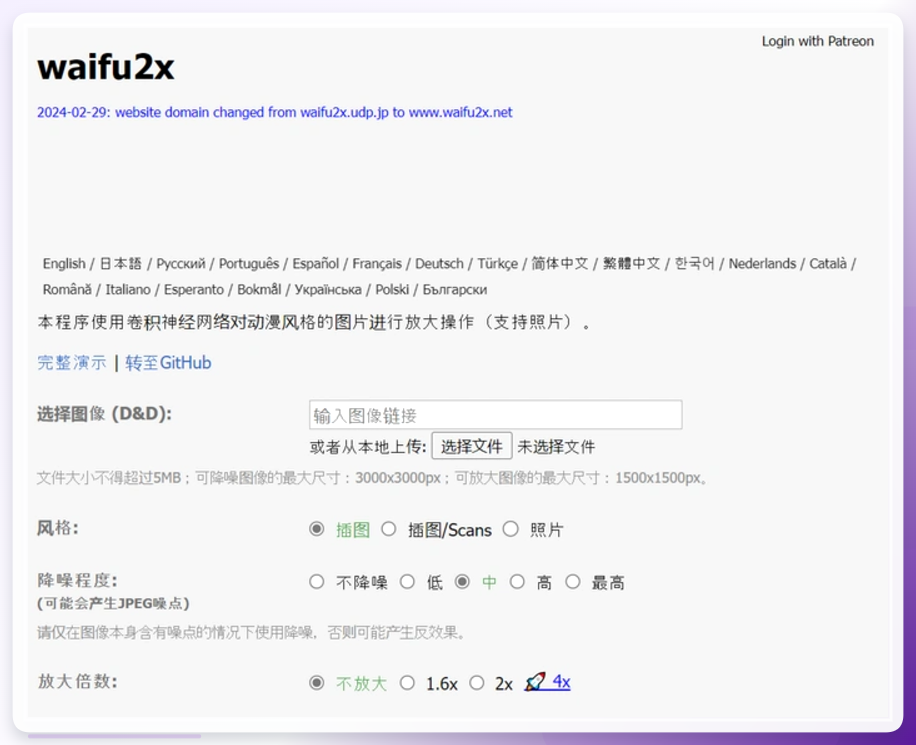
Task: Switch language to Português
Action: [249, 264]
